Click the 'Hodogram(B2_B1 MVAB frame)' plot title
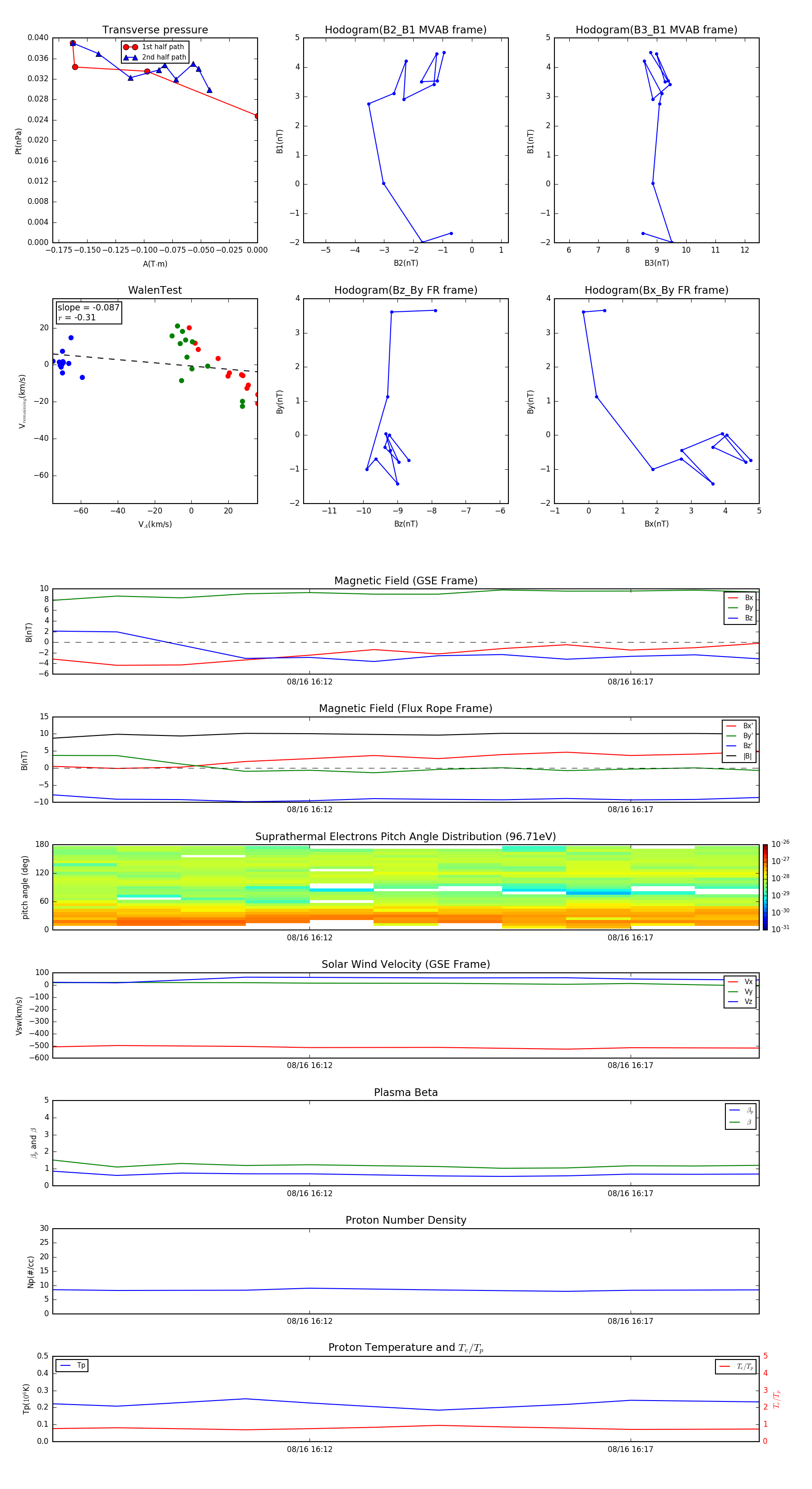This screenshot has height=1489, width=812. (x=405, y=30)
